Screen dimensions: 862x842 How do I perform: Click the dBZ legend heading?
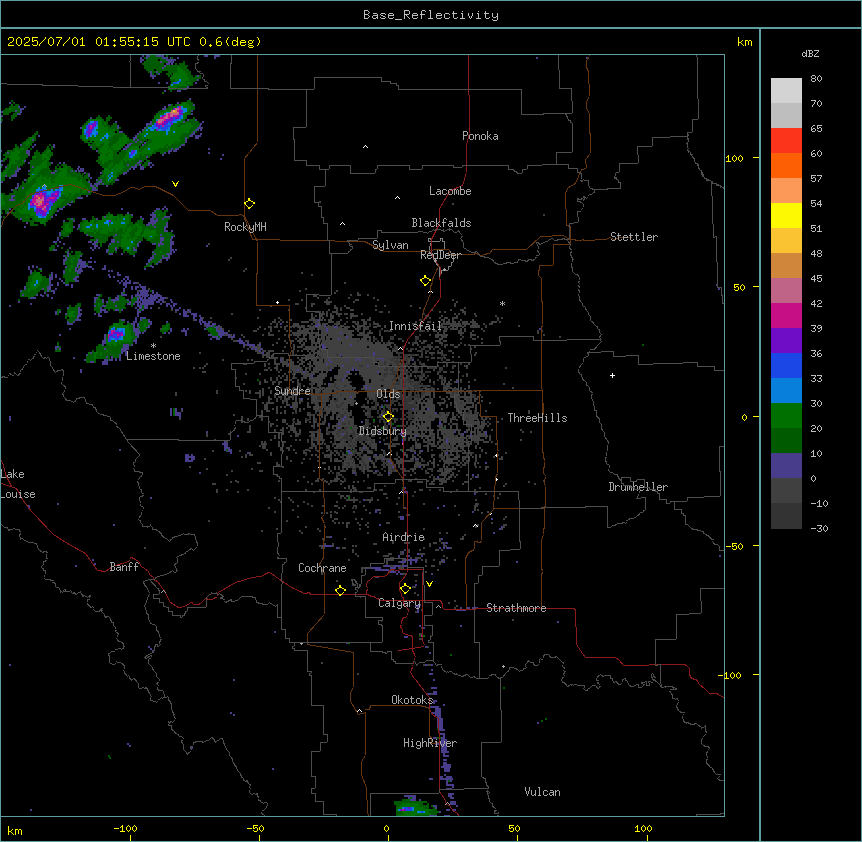click(810, 53)
